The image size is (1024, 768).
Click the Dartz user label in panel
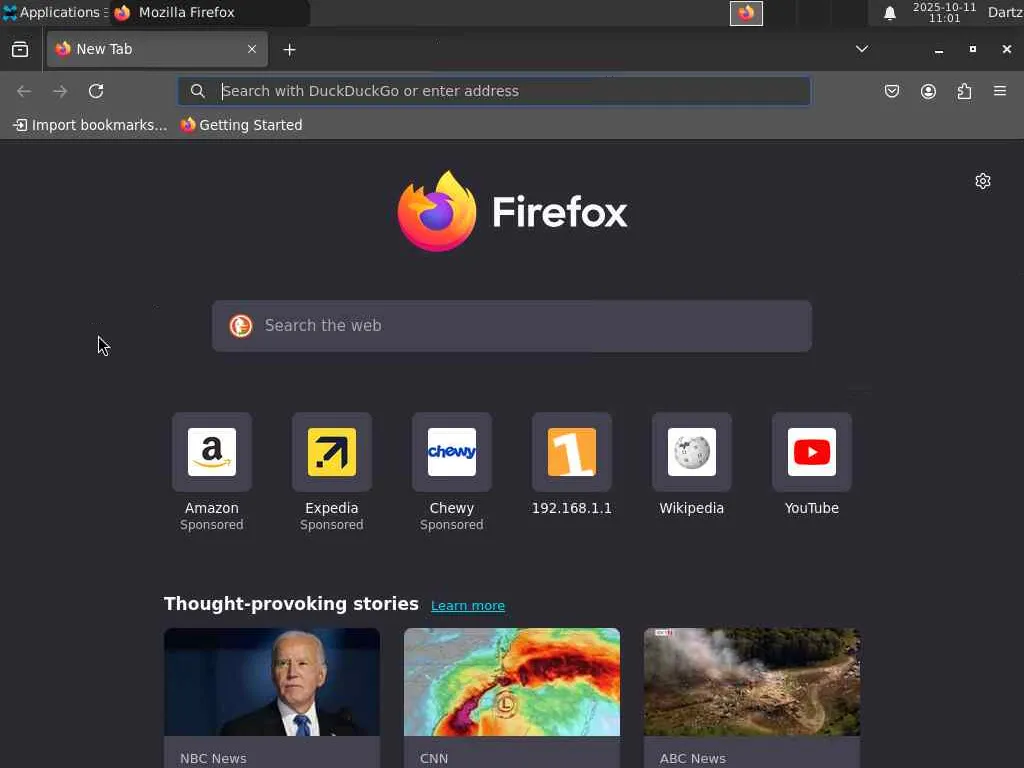pyautogui.click(x=1005, y=12)
